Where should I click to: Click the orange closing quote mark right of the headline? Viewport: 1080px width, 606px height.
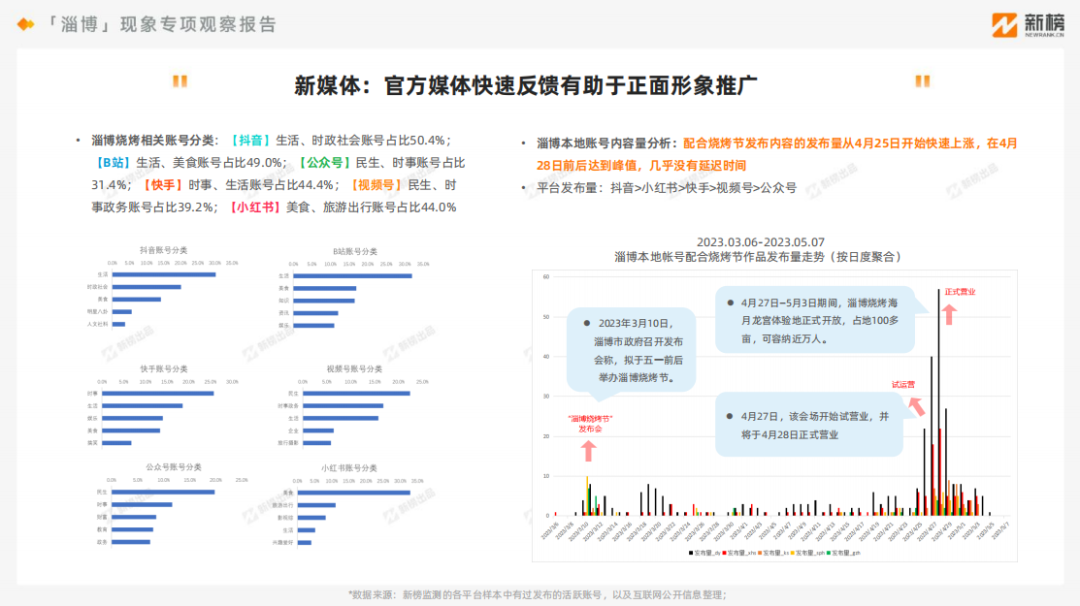pyautogui.click(x=922, y=81)
